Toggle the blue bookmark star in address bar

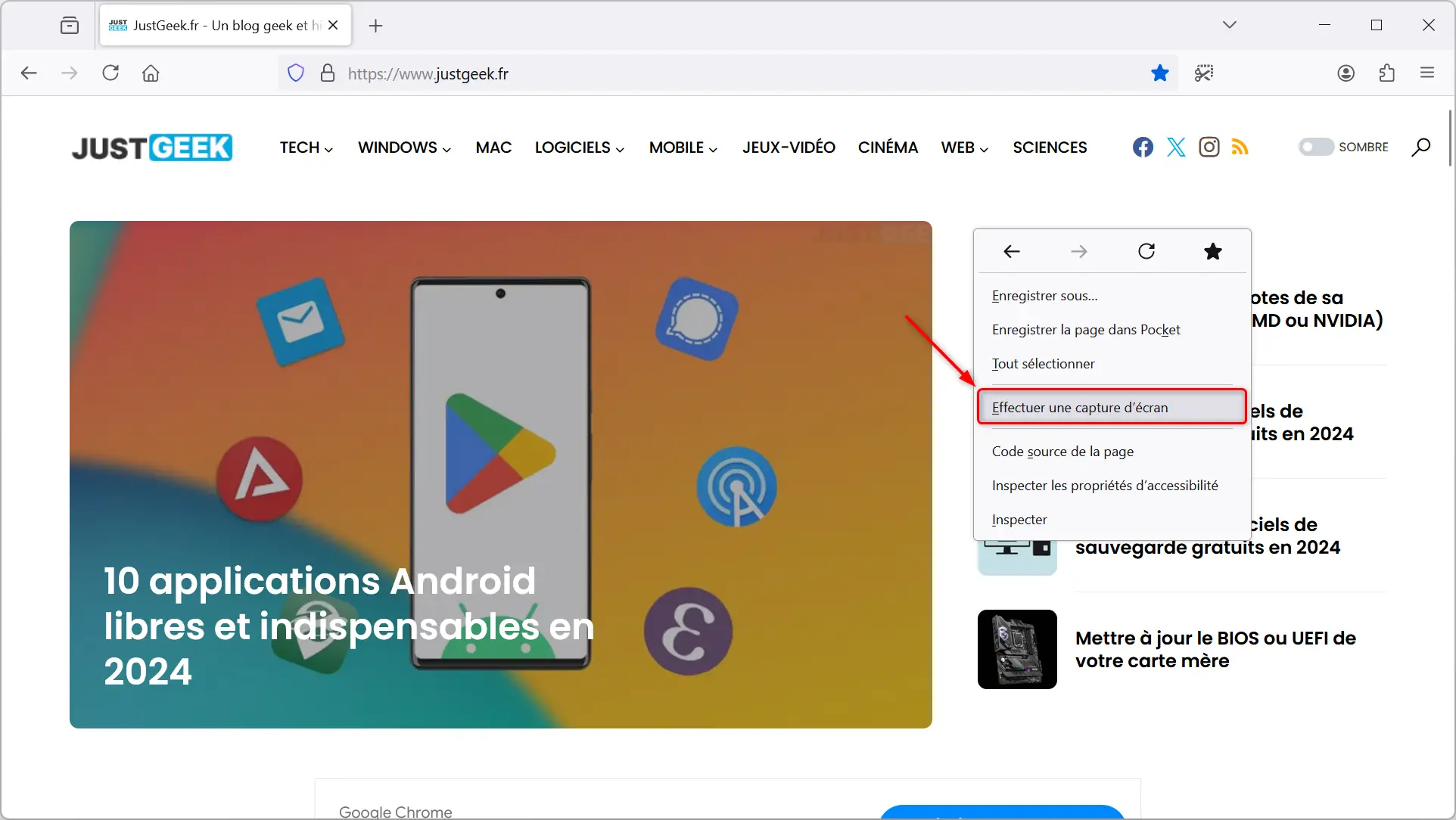click(x=1159, y=73)
